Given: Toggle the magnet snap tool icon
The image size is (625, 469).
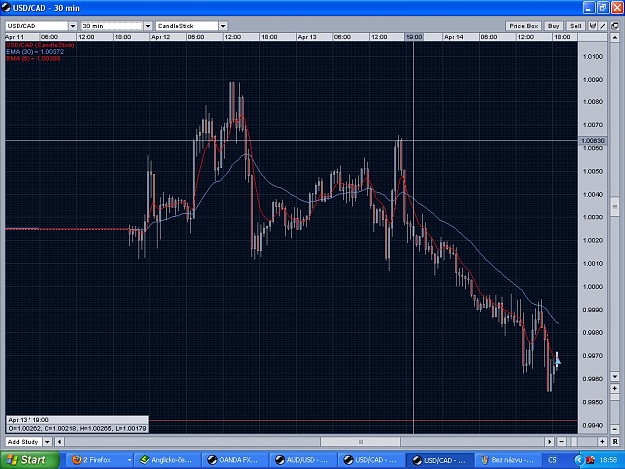Looking at the screenshot, I should point(593,26).
